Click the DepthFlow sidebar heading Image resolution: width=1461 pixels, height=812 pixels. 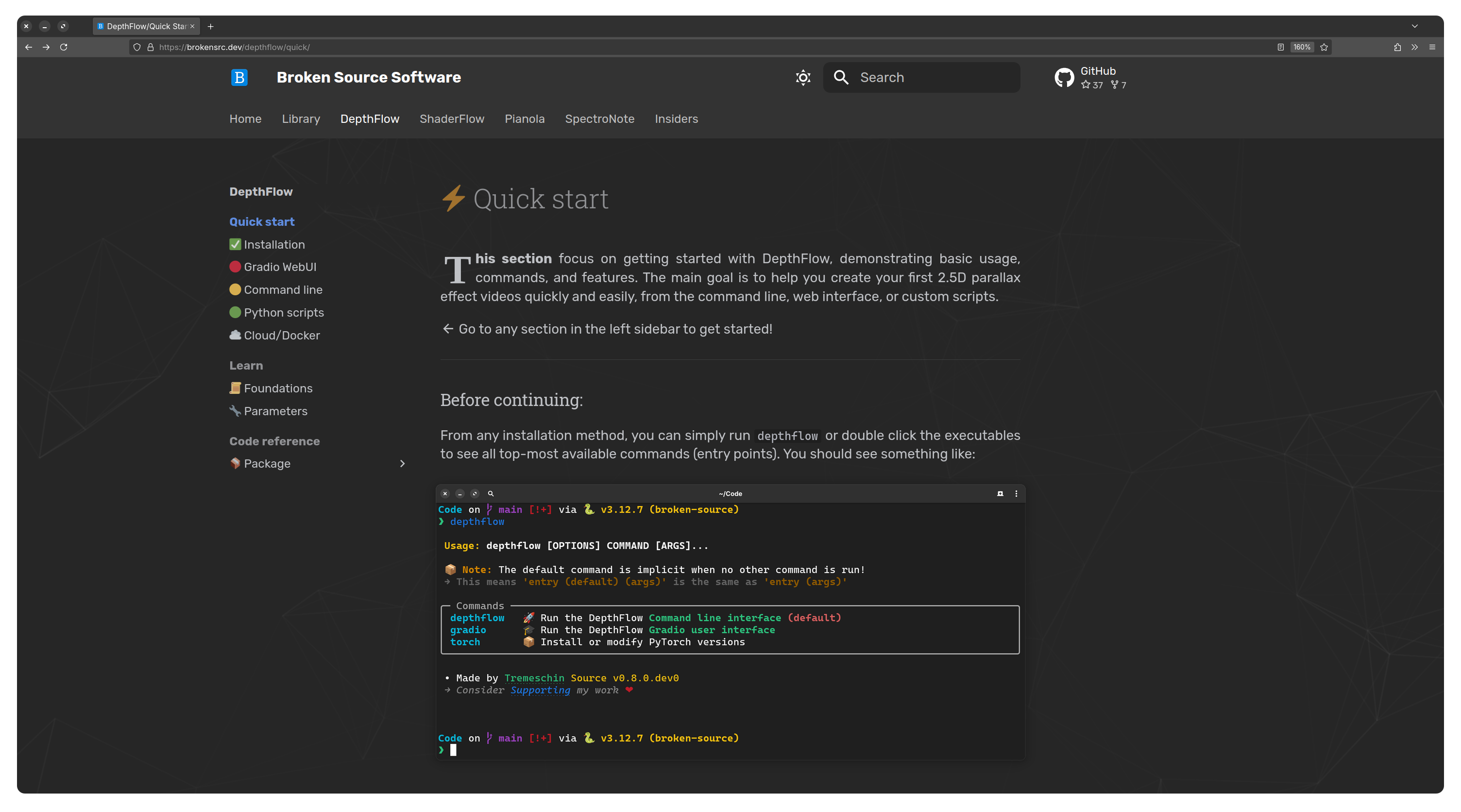tap(261, 192)
